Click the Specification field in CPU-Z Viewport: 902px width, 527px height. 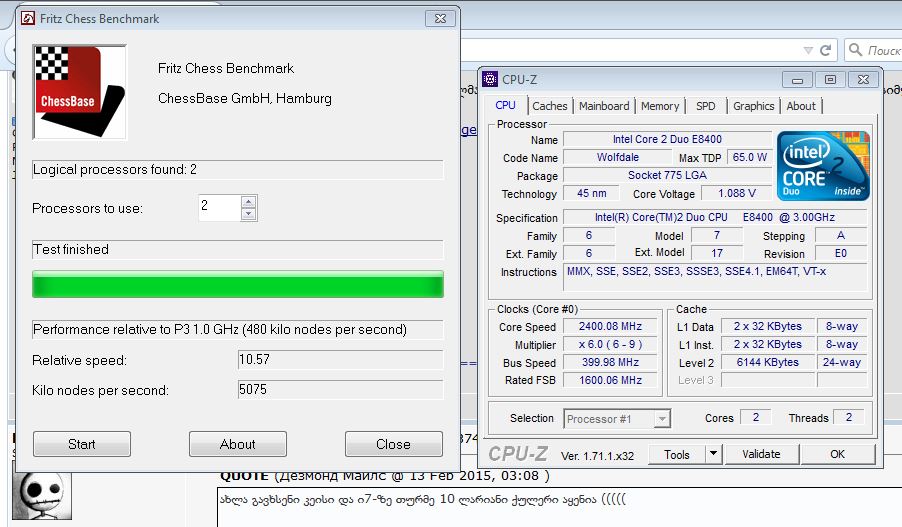tap(714, 217)
